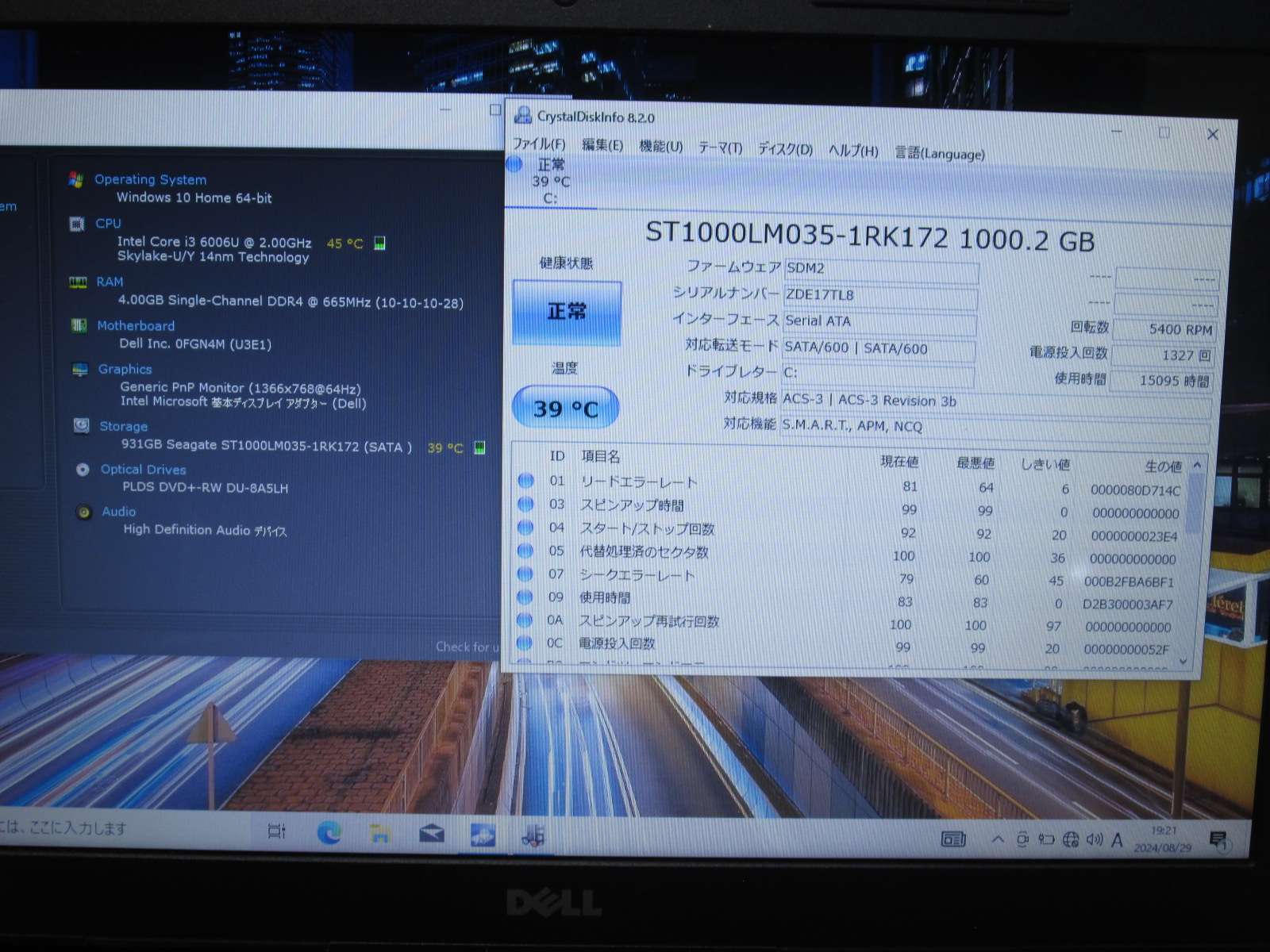
Task: Click the 正常 health status button
Action: coord(567,311)
